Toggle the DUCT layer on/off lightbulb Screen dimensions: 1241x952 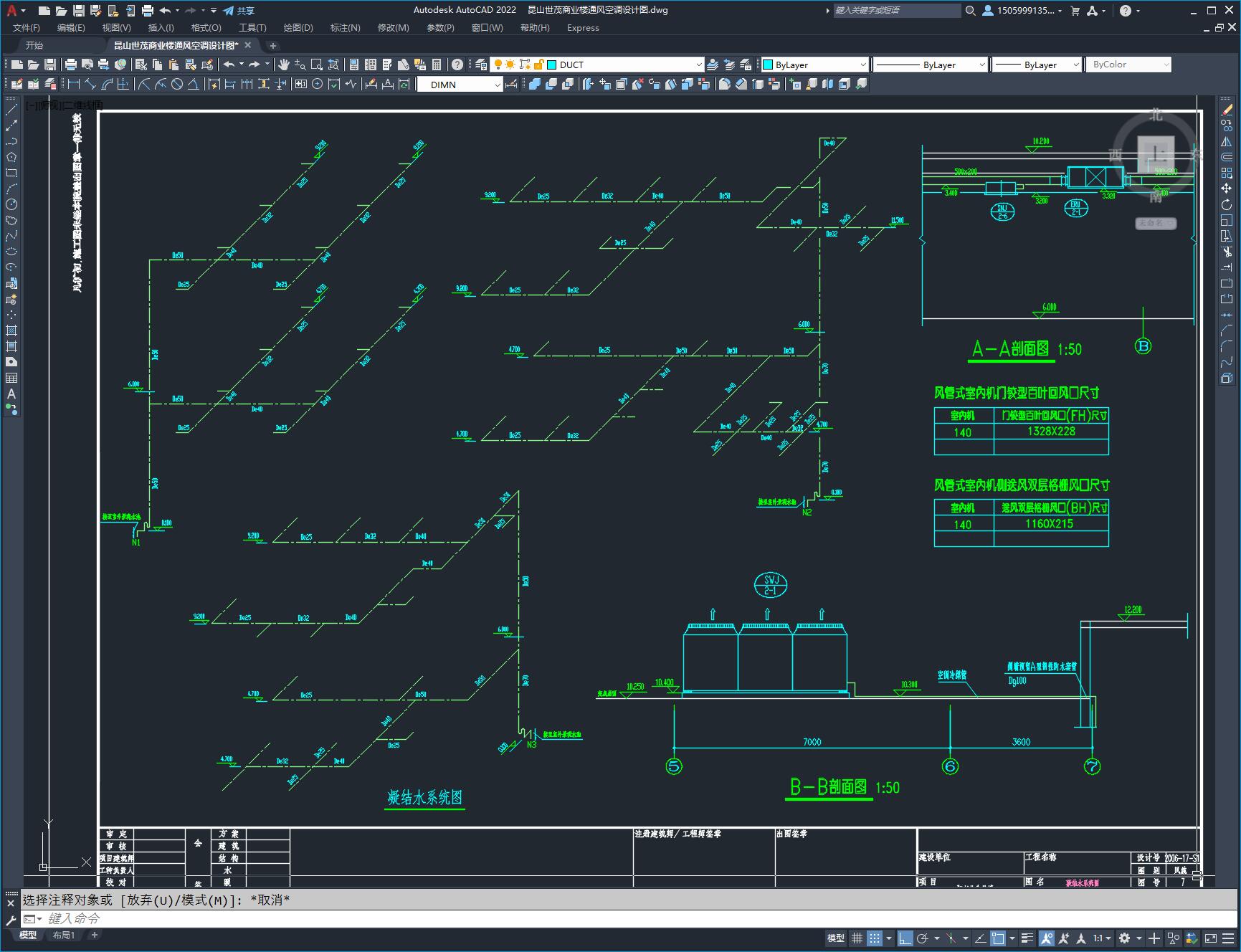click(x=497, y=65)
